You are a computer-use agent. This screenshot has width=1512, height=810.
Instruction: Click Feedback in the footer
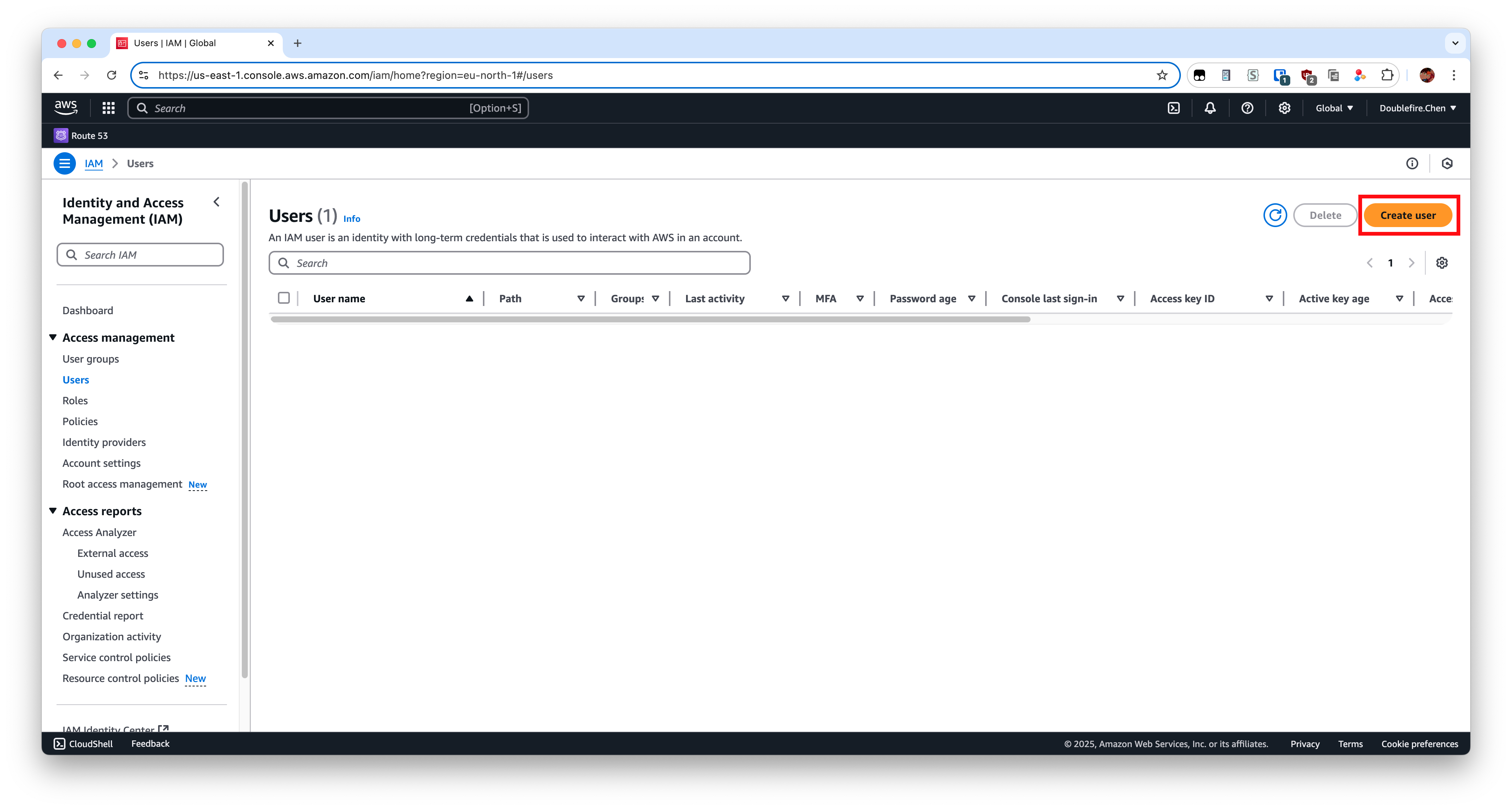pyautogui.click(x=150, y=744)
